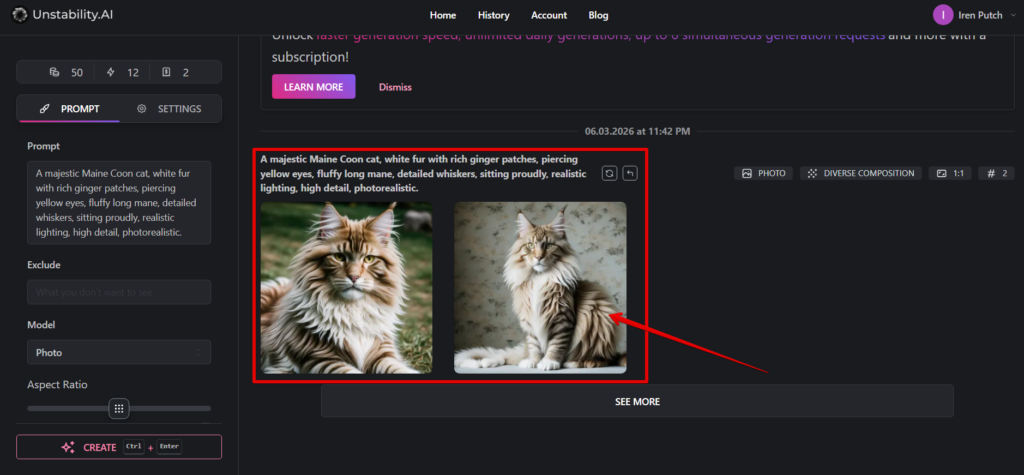Click the LEARN MORE button
Screen dimensions: 1024x475
313,87
